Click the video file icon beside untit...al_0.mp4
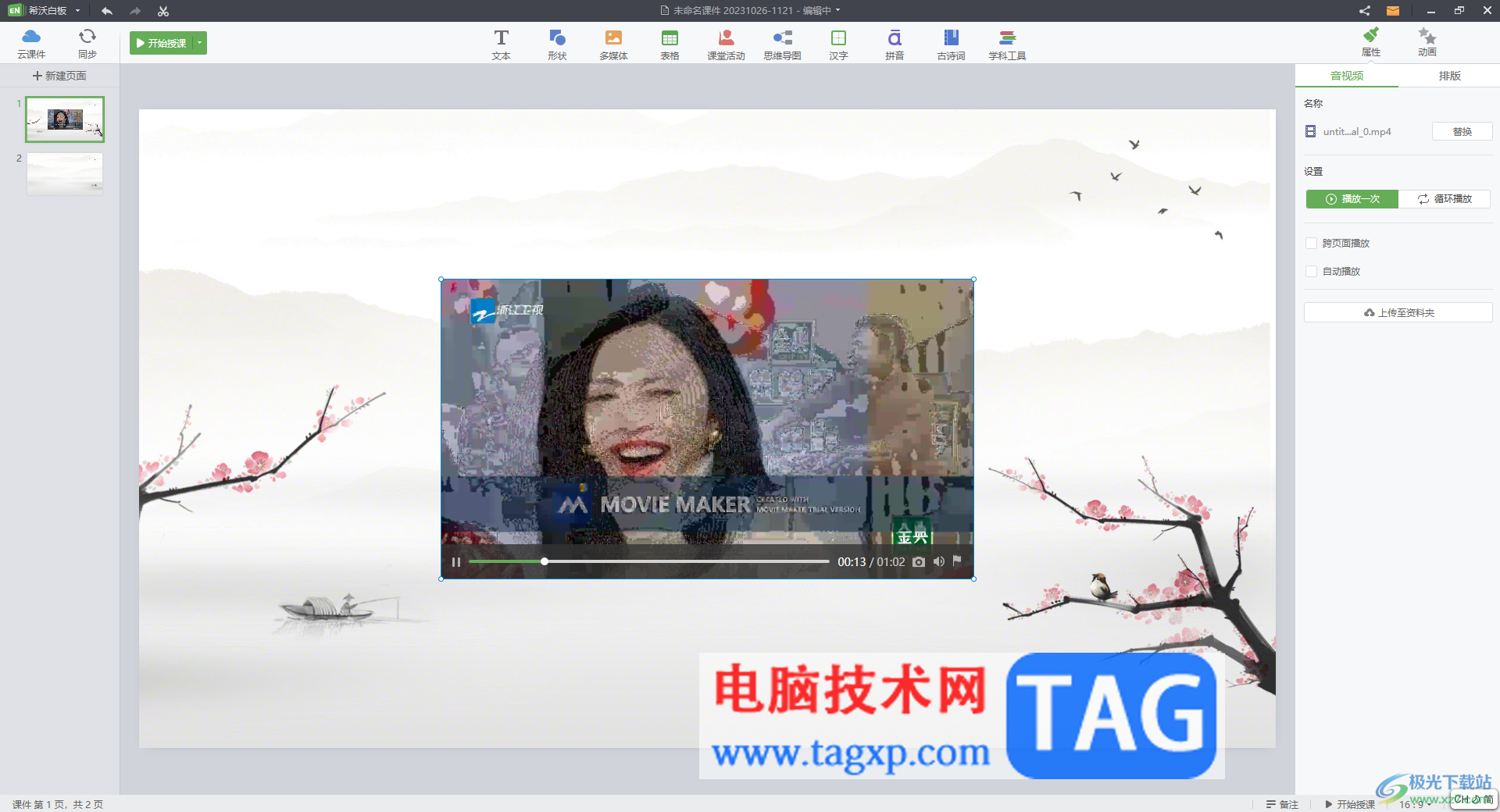This screenshot has height=812, width=1500. (x=1311, y=131)
